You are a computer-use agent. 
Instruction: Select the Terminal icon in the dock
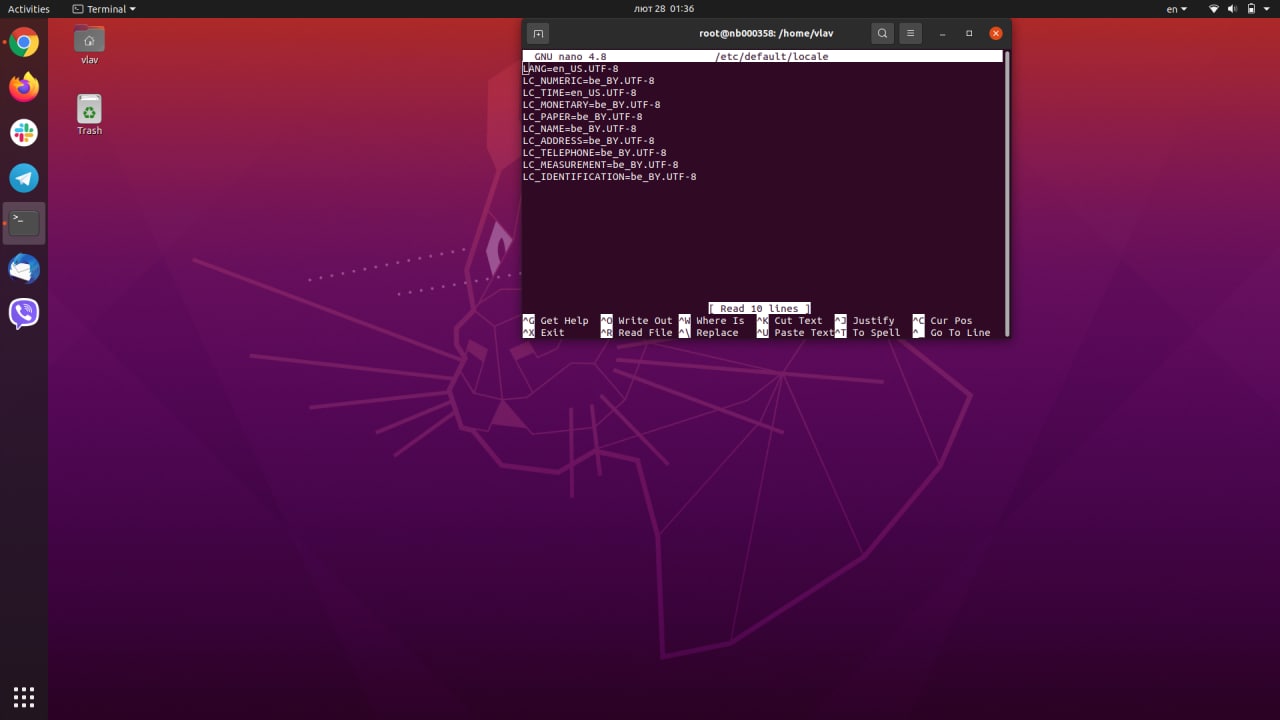[x=24, y=223]
